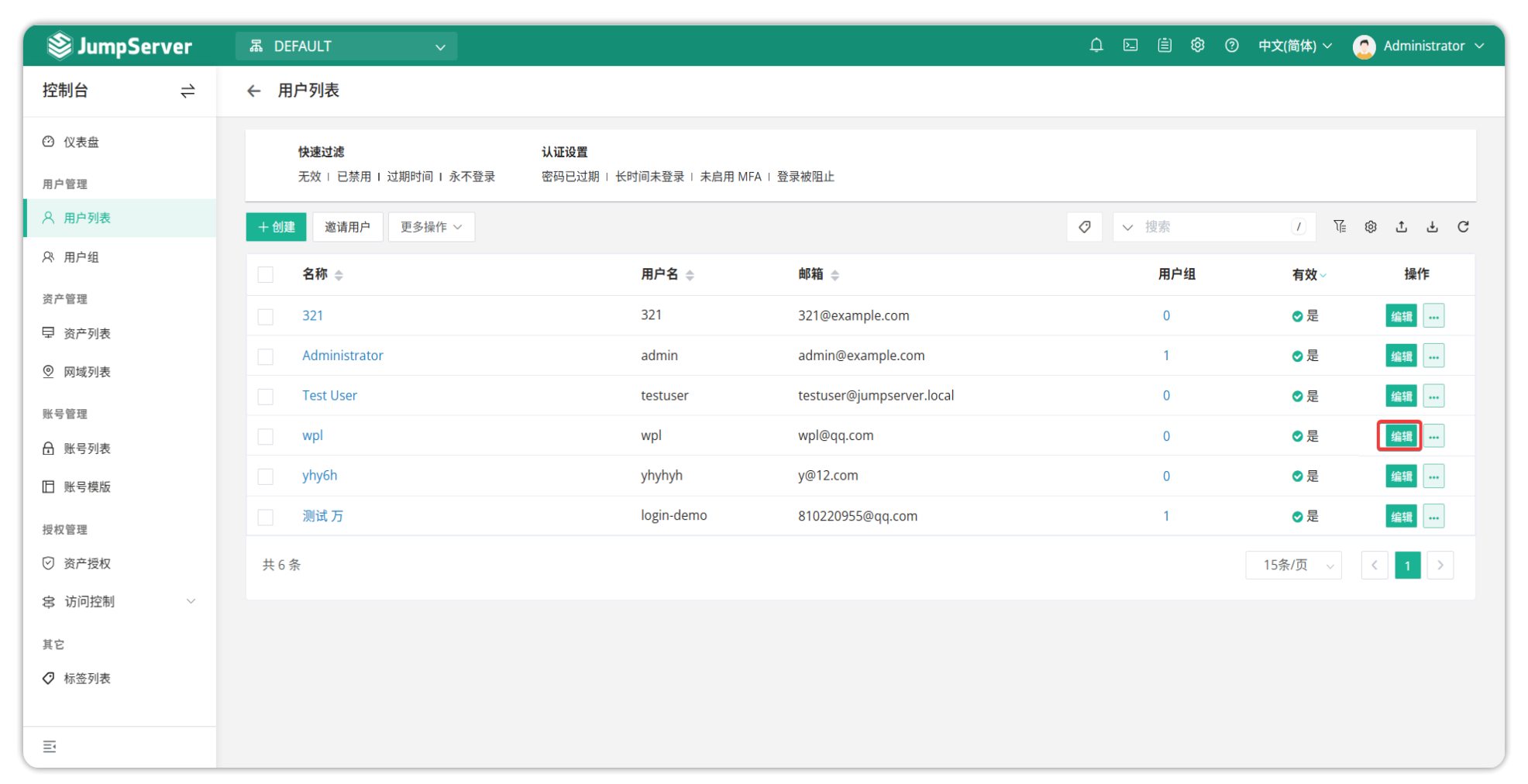Tick the checkbox for Test User row
This screenshot has height=784, width=1528.
click(x=266, y=397)
